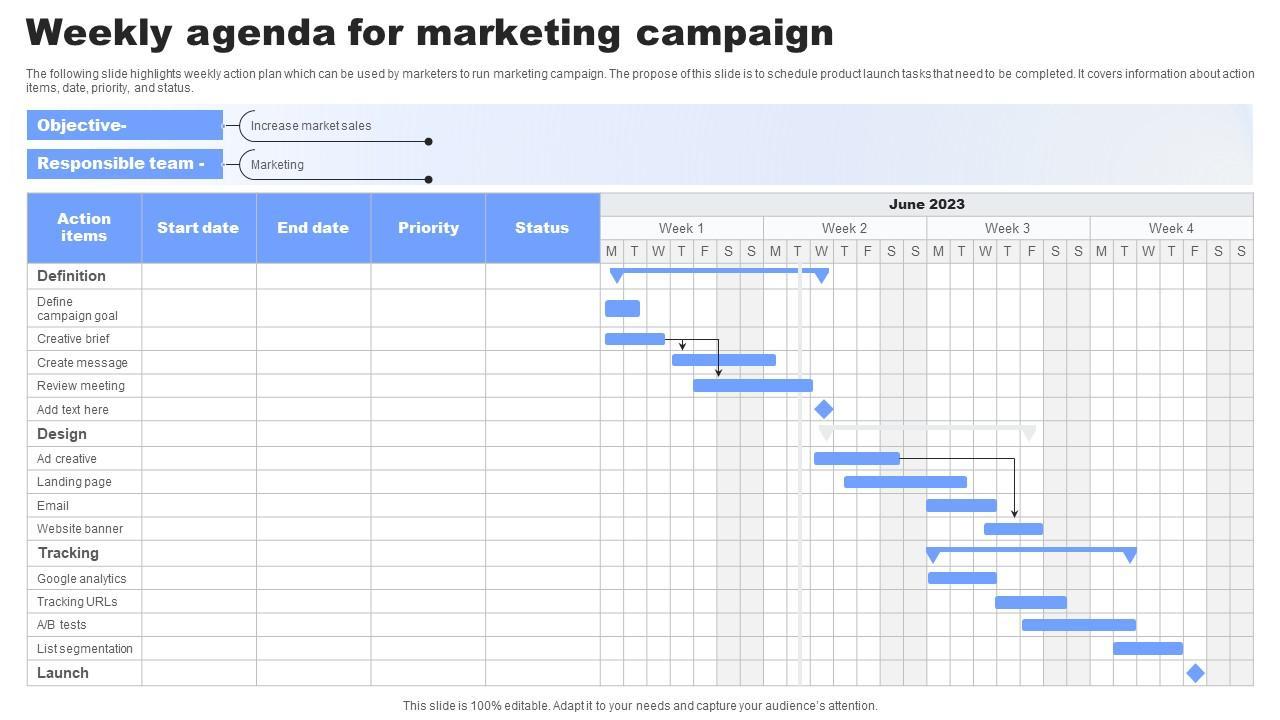Select the Increase market sales text
This screenshot has width=1280, height=720.
[311, 126]
